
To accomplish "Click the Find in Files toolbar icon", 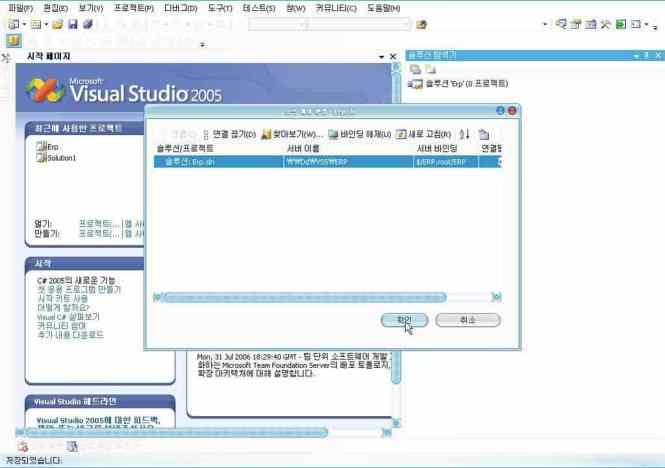I will pyautogui.click(x=421, y=25).
